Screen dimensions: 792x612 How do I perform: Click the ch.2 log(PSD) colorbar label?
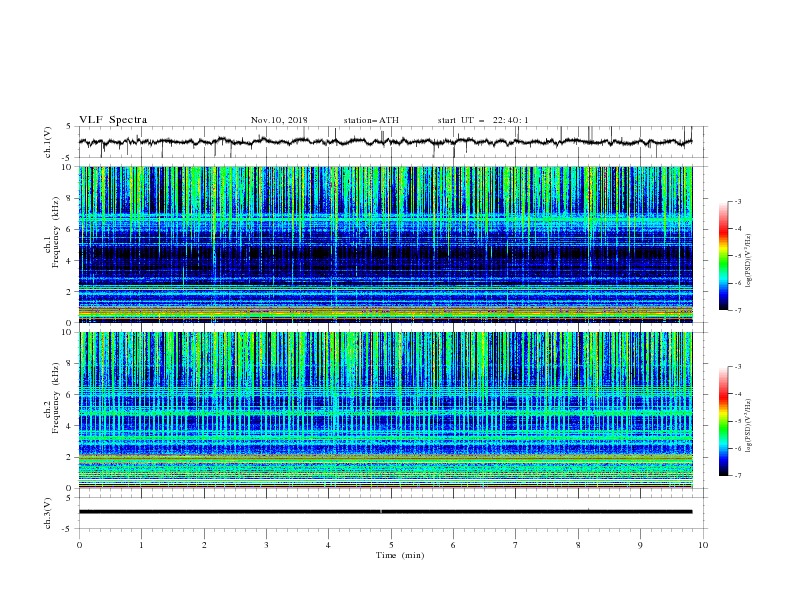coord(749,426)
